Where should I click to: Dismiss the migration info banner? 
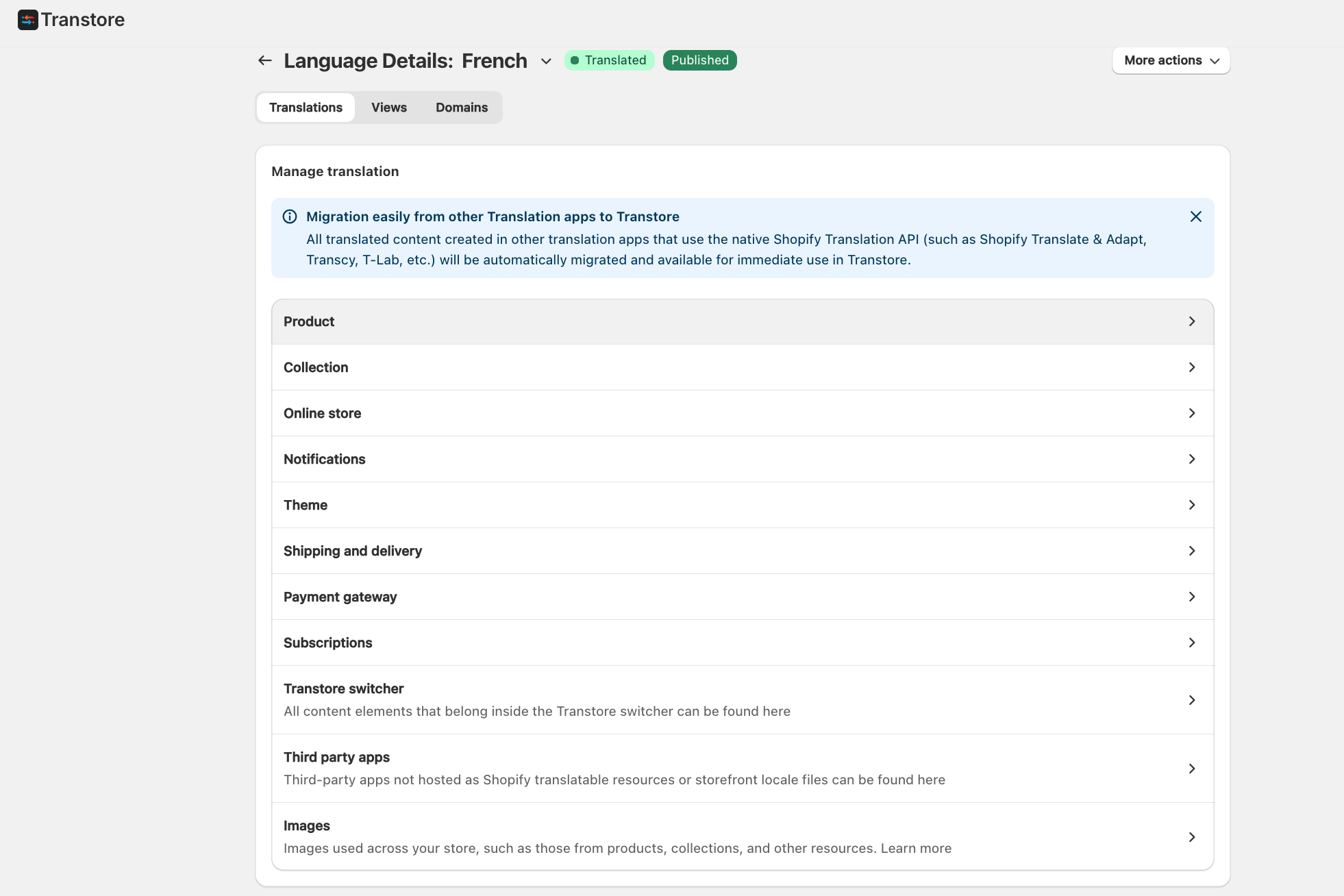(1195, 216)
